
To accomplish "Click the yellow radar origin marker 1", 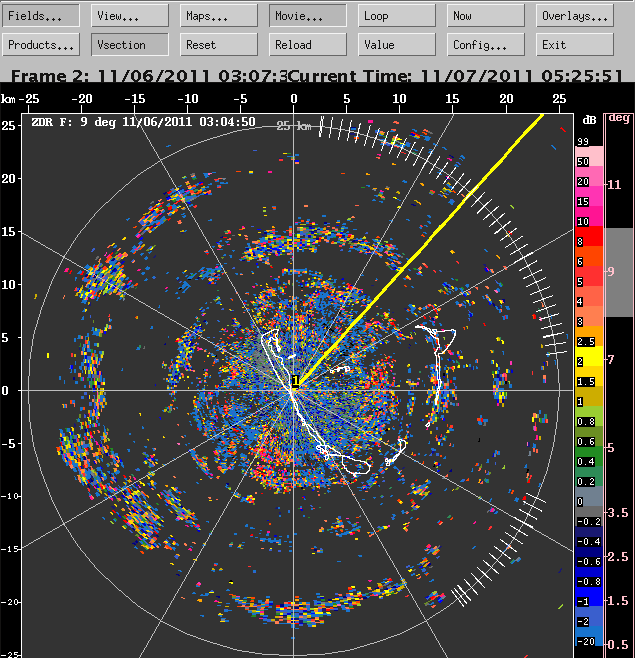I will 295,381.
